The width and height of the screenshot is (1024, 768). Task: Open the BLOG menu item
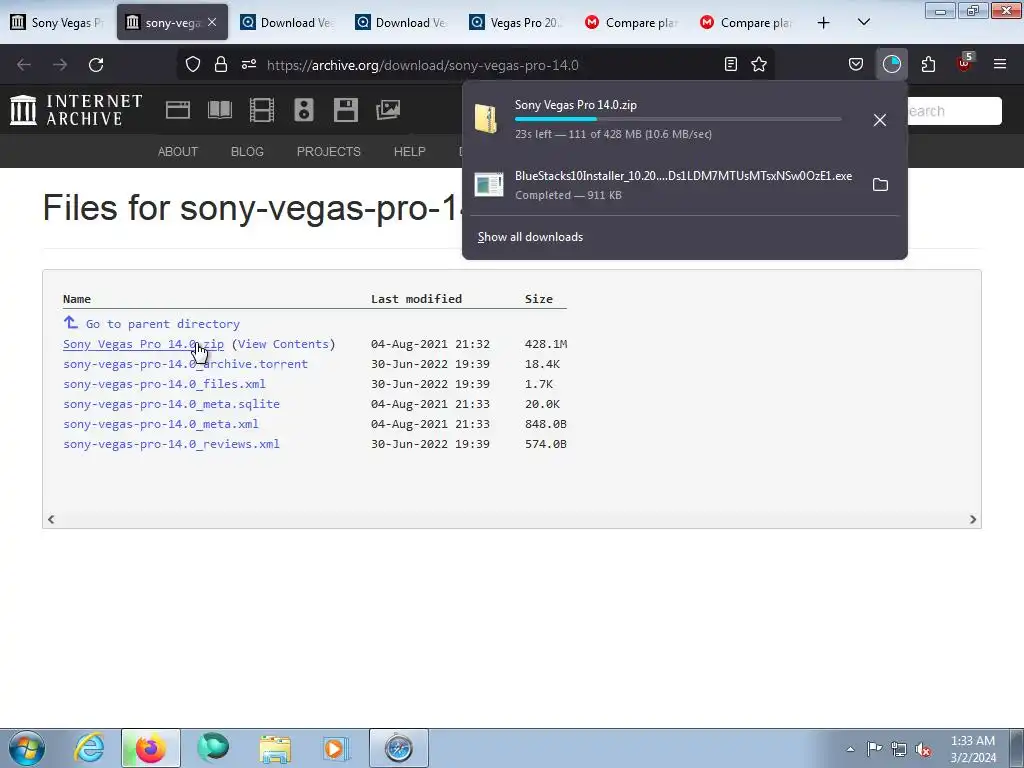tap(247, 152)
